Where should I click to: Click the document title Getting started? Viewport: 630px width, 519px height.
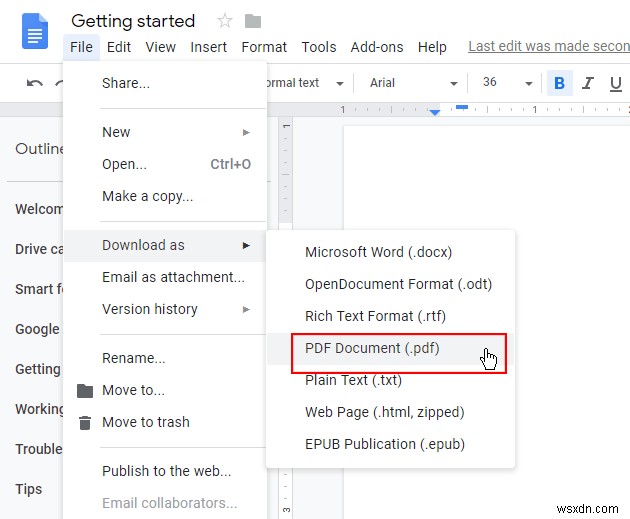[133, 21]
